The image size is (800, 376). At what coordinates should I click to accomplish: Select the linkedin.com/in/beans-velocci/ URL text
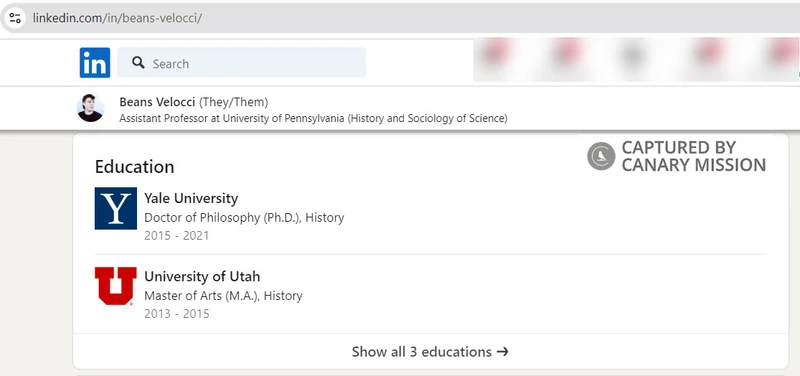coord(117,18)
